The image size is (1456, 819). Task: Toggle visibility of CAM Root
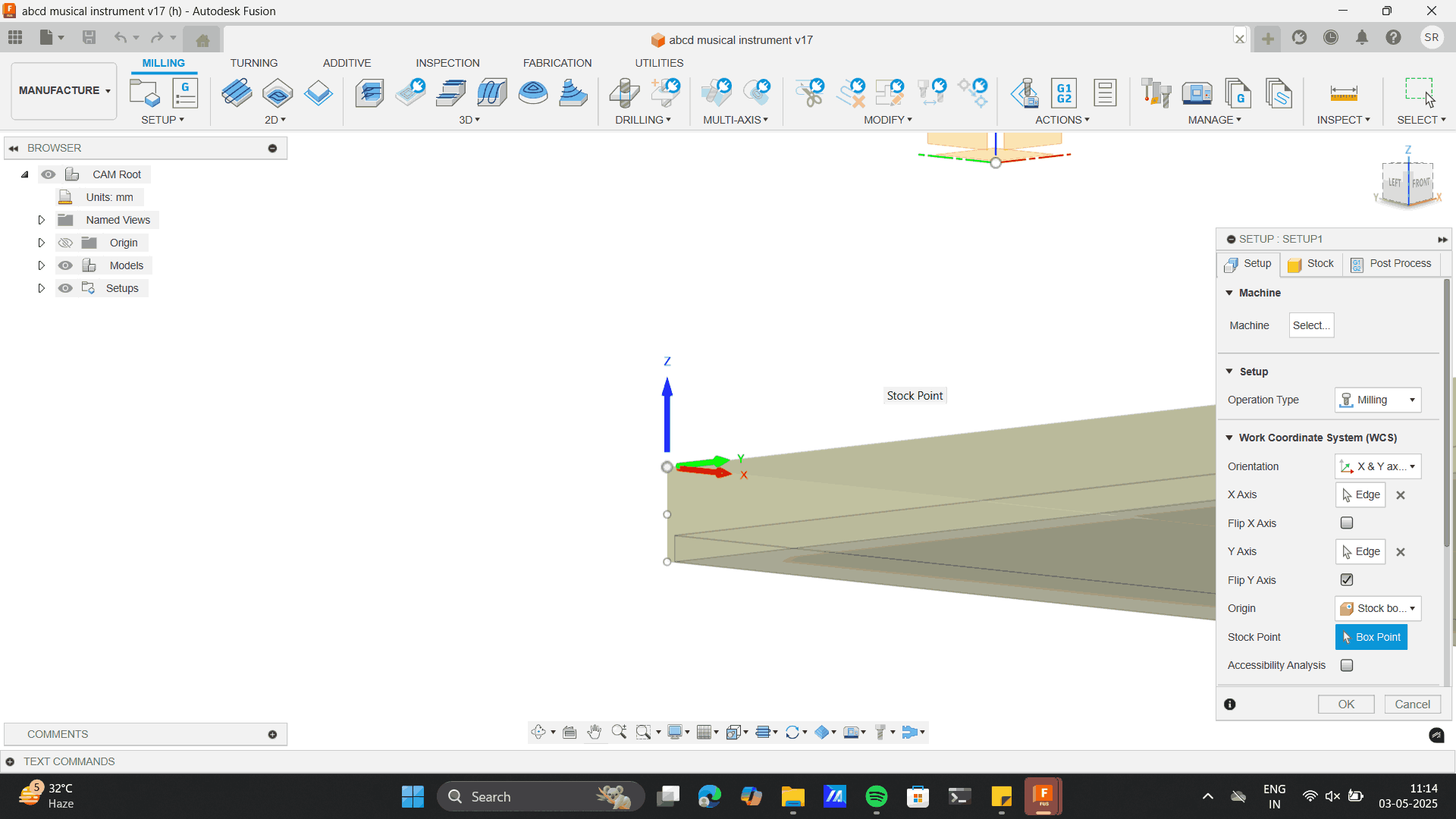click(49, 174)
